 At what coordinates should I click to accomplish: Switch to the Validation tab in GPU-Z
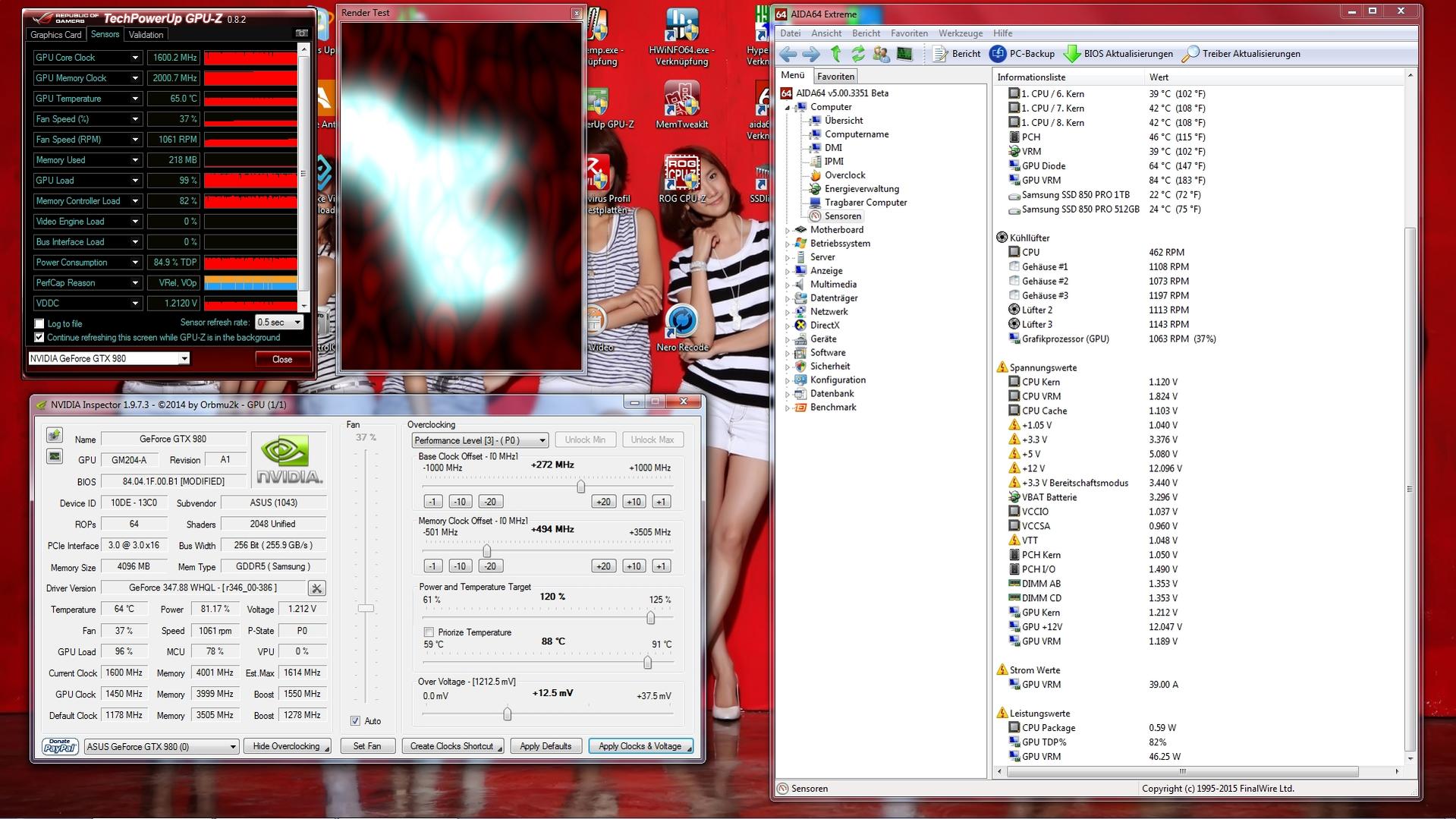(146, 35)
